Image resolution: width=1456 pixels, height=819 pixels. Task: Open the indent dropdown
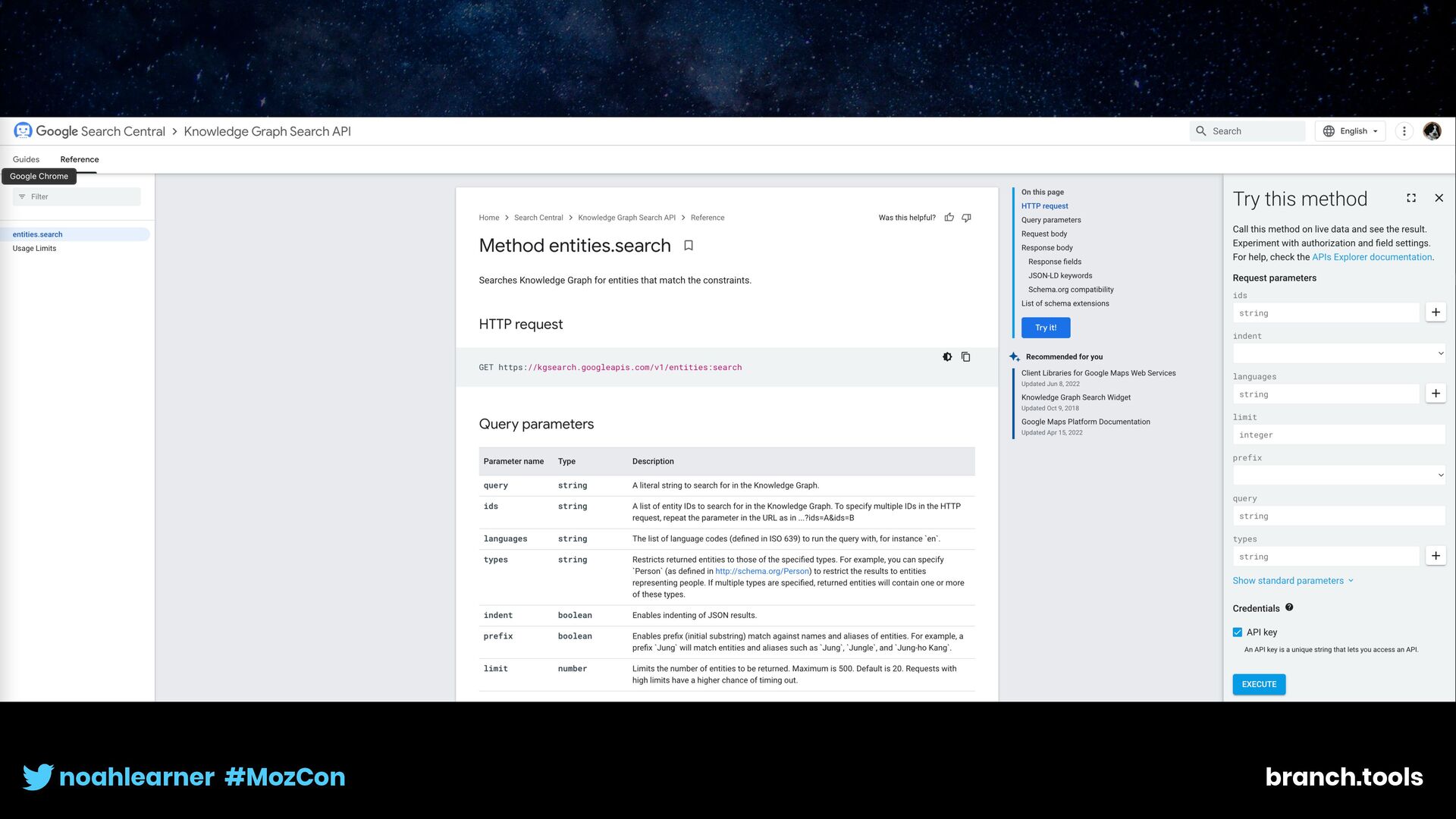click(x=1338, y=353)
